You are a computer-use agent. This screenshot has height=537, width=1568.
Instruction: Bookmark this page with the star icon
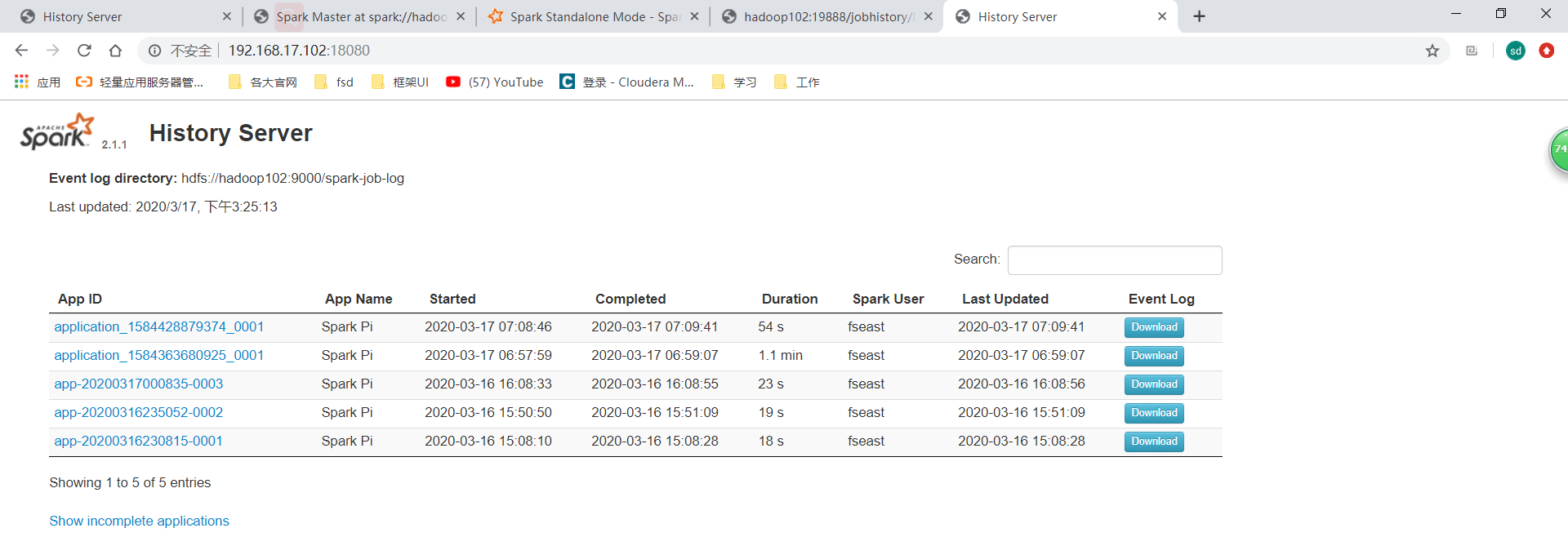[1432, 51]
